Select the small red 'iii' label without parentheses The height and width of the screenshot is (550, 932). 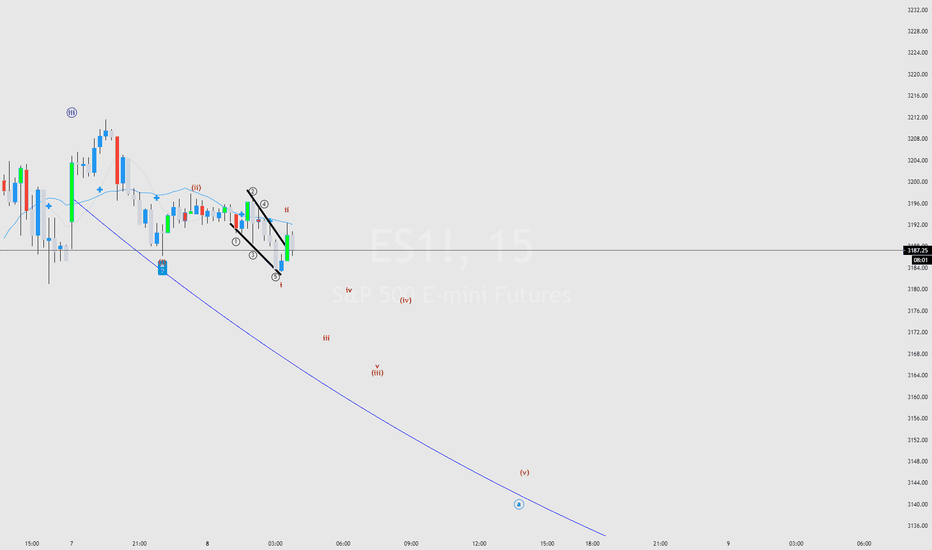(x=326, y=338)
